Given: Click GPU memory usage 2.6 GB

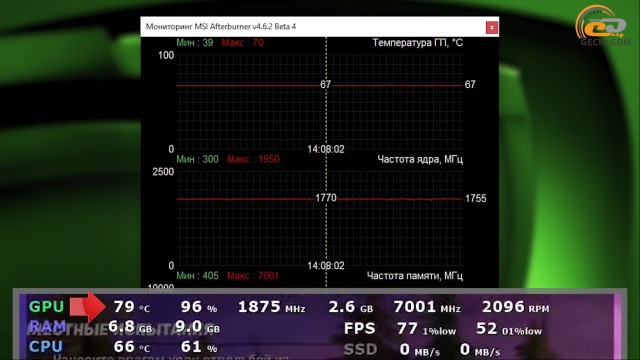Looking at the screenshot, I should click(351, 307).
